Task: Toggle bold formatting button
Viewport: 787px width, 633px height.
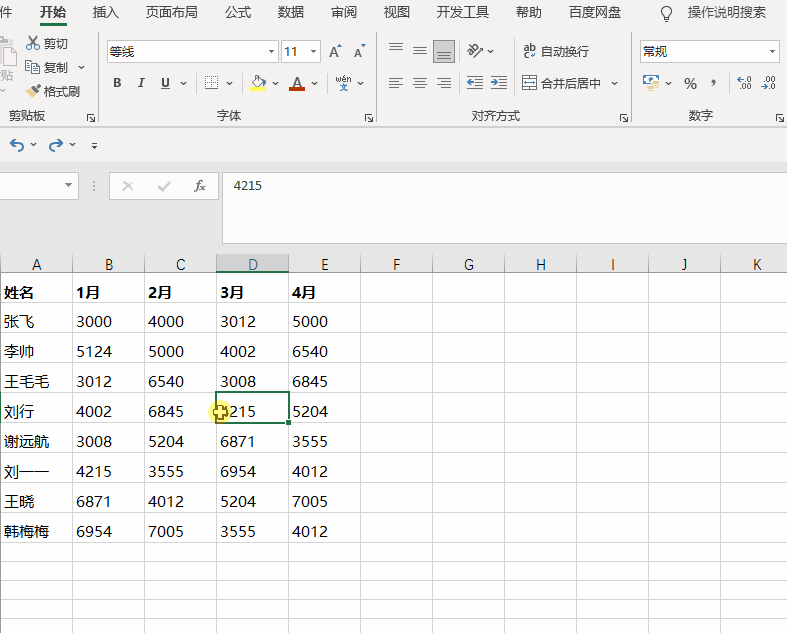Action: 117,83
